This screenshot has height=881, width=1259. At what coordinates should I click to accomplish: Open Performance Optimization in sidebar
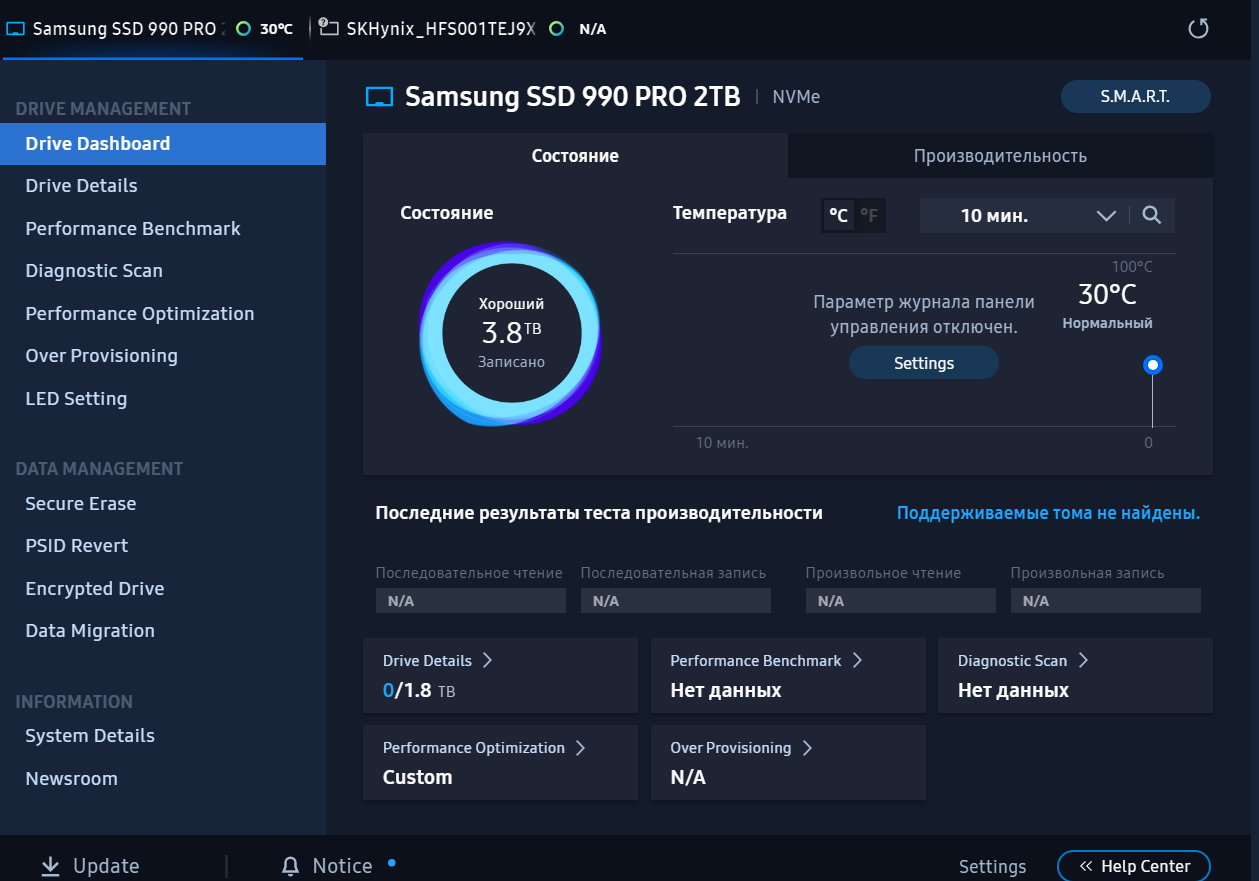click(x=163, y=314)
